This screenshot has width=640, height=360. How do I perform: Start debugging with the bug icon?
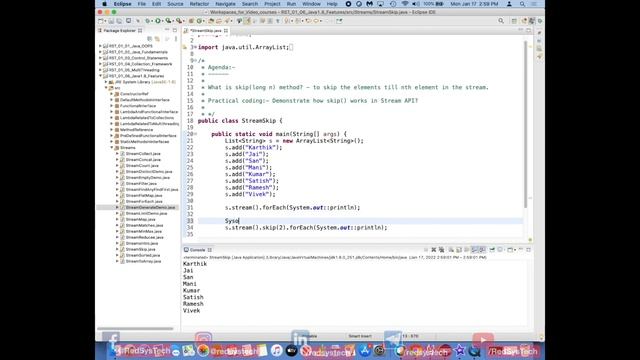tap(148, 21)
